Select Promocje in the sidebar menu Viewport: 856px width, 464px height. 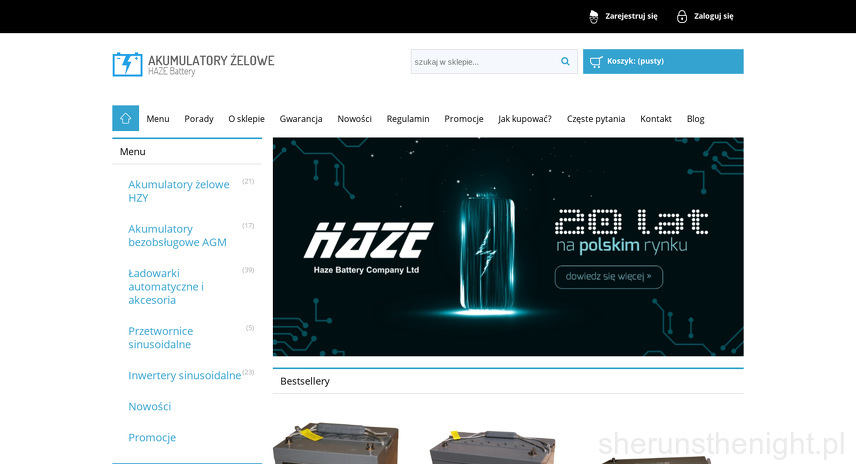click(x=152, y=438)
